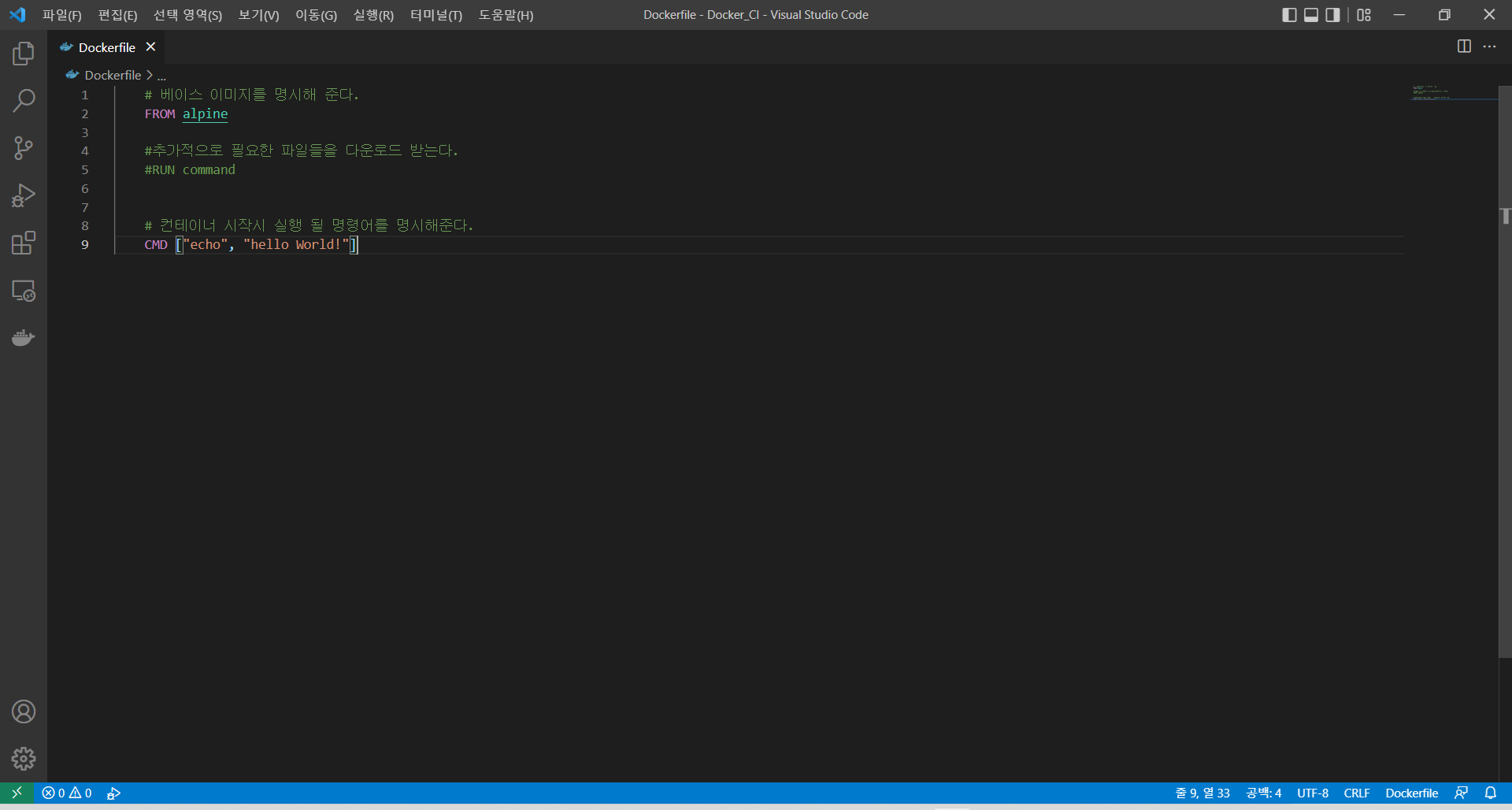Toggle the secondary side bar
This screenshot has height=810, width=1512.
[1332, 14]
